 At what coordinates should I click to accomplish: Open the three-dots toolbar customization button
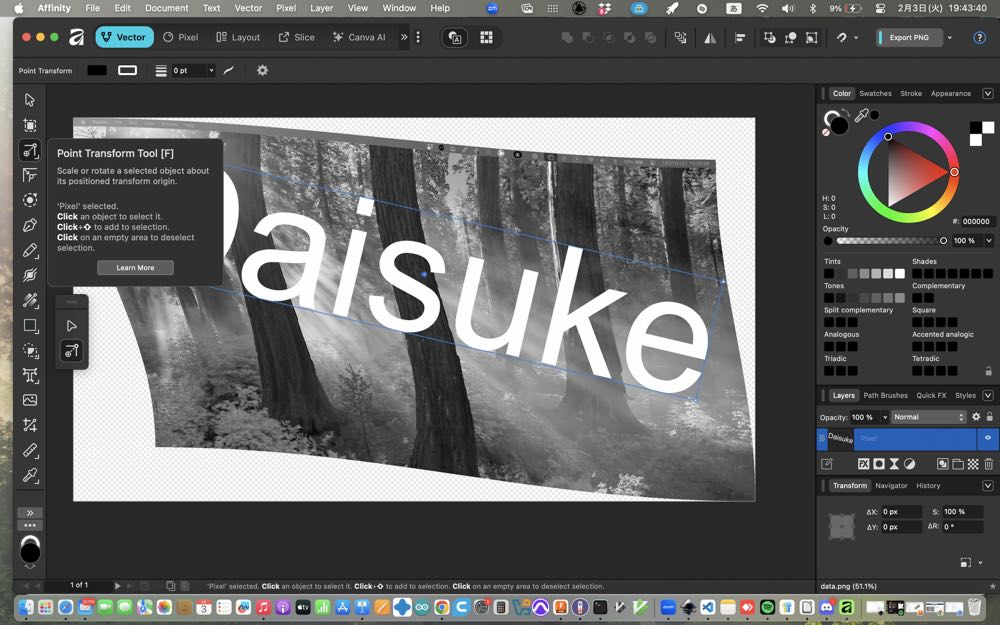pyautogui.click(x=30, y=526)
